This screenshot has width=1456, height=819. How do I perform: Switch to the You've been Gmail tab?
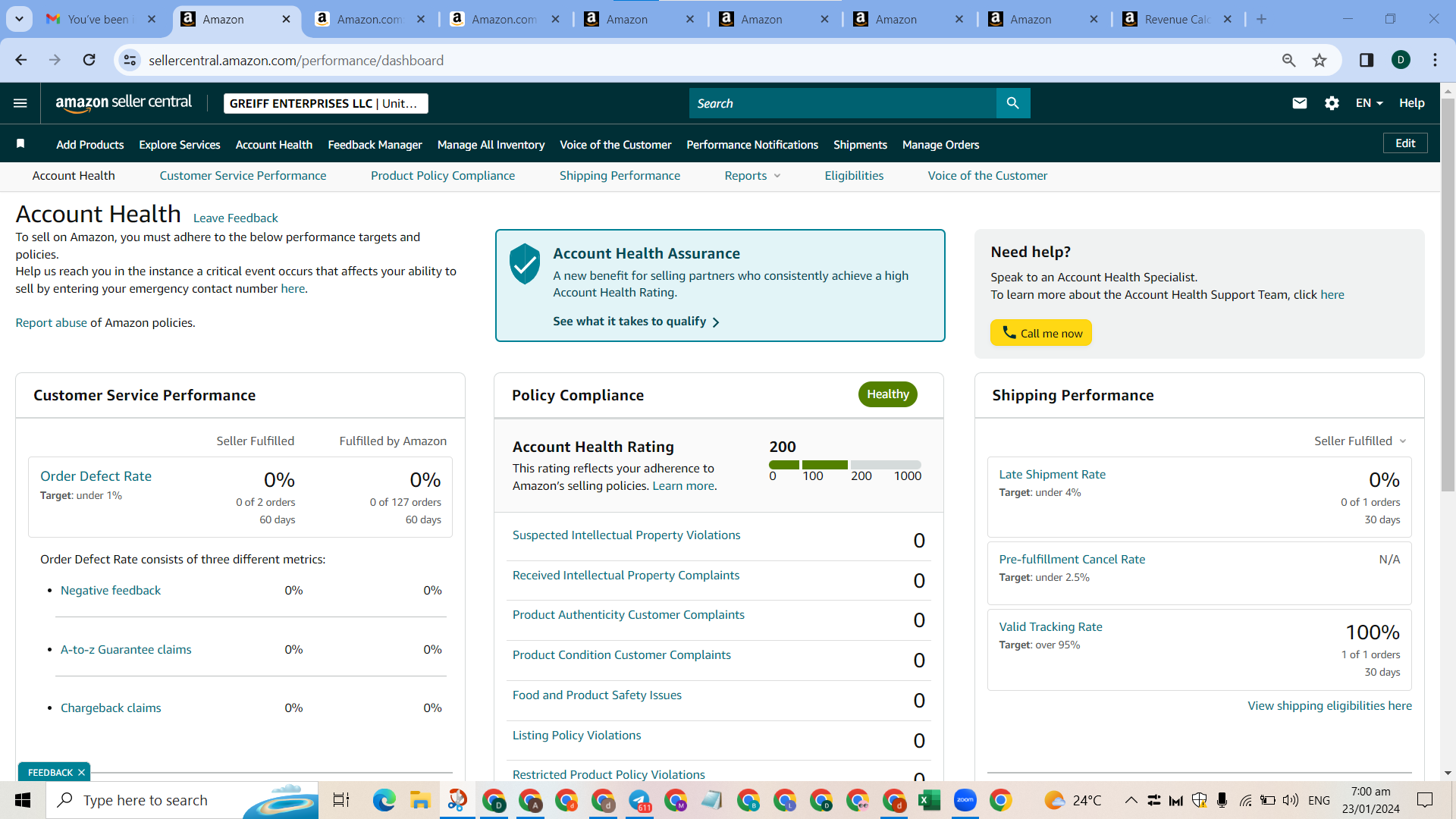click(100, 19)
